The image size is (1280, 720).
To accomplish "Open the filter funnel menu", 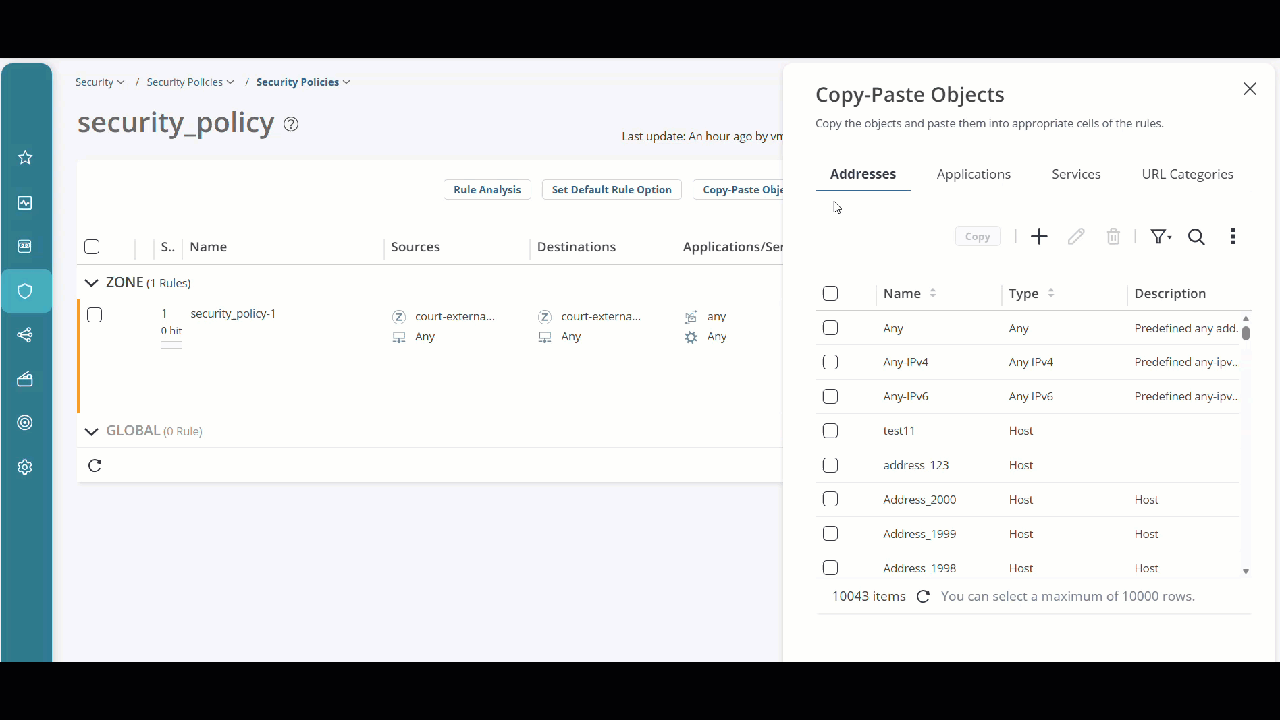I will [x=1160, y=237].
